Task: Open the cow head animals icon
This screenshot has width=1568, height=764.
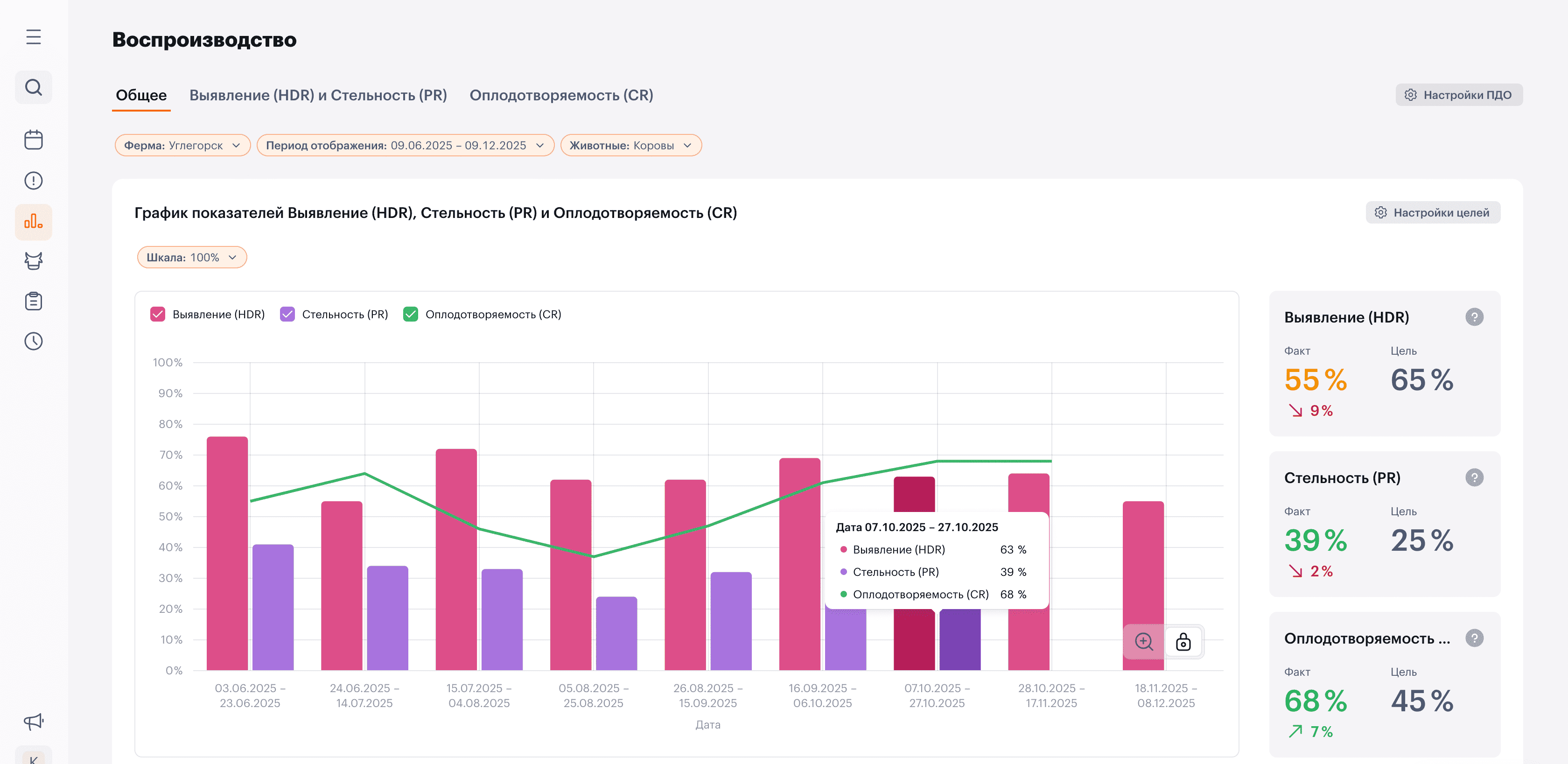Action: [34, 261]
